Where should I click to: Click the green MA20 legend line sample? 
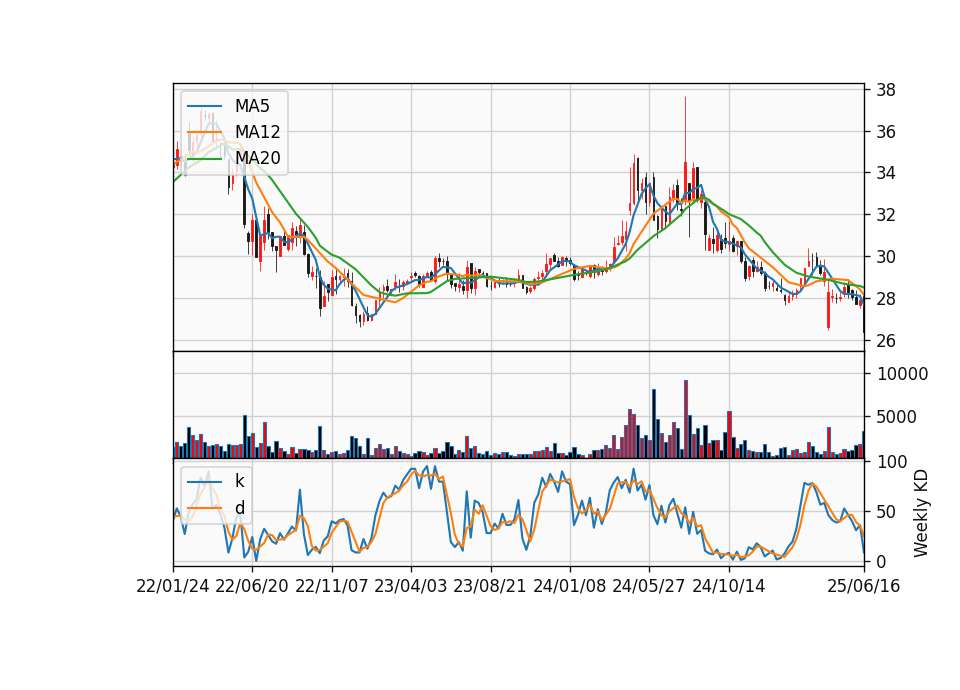[204, 159]
